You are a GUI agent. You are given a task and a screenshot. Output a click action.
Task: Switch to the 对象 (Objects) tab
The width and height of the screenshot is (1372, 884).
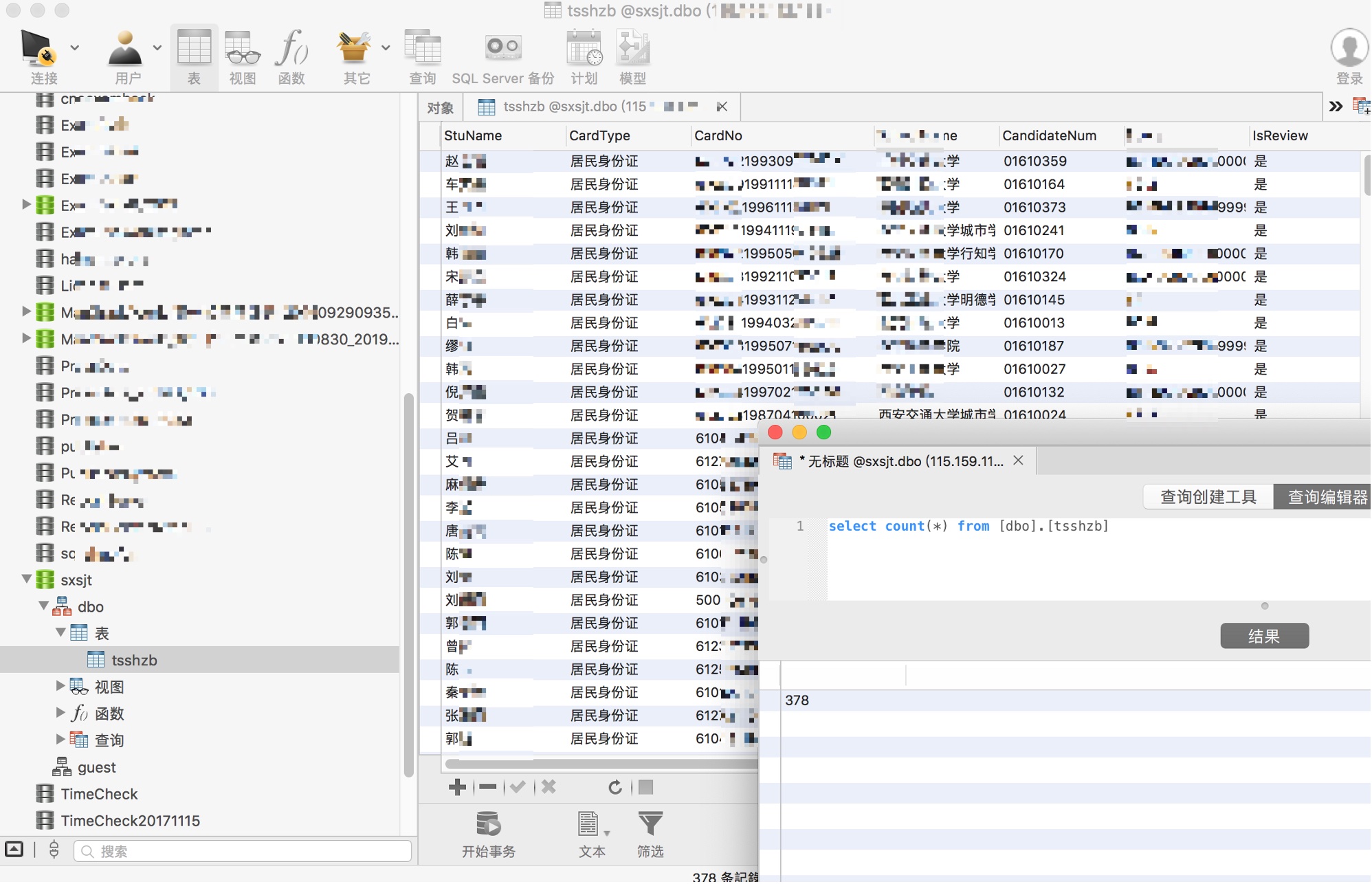(440, 107)
